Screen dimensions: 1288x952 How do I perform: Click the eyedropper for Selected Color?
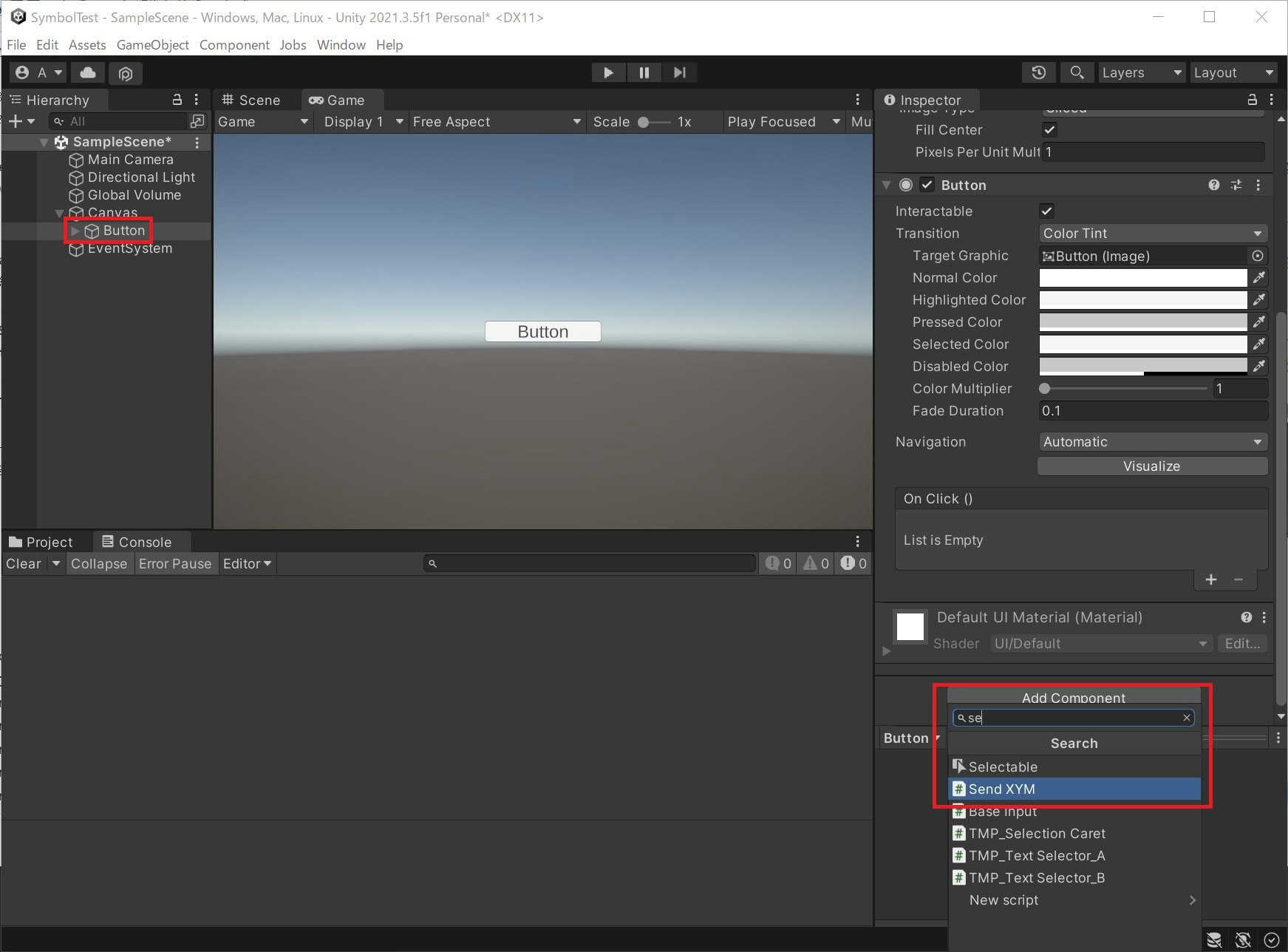pyautogui.click(x=1258, y=344)
